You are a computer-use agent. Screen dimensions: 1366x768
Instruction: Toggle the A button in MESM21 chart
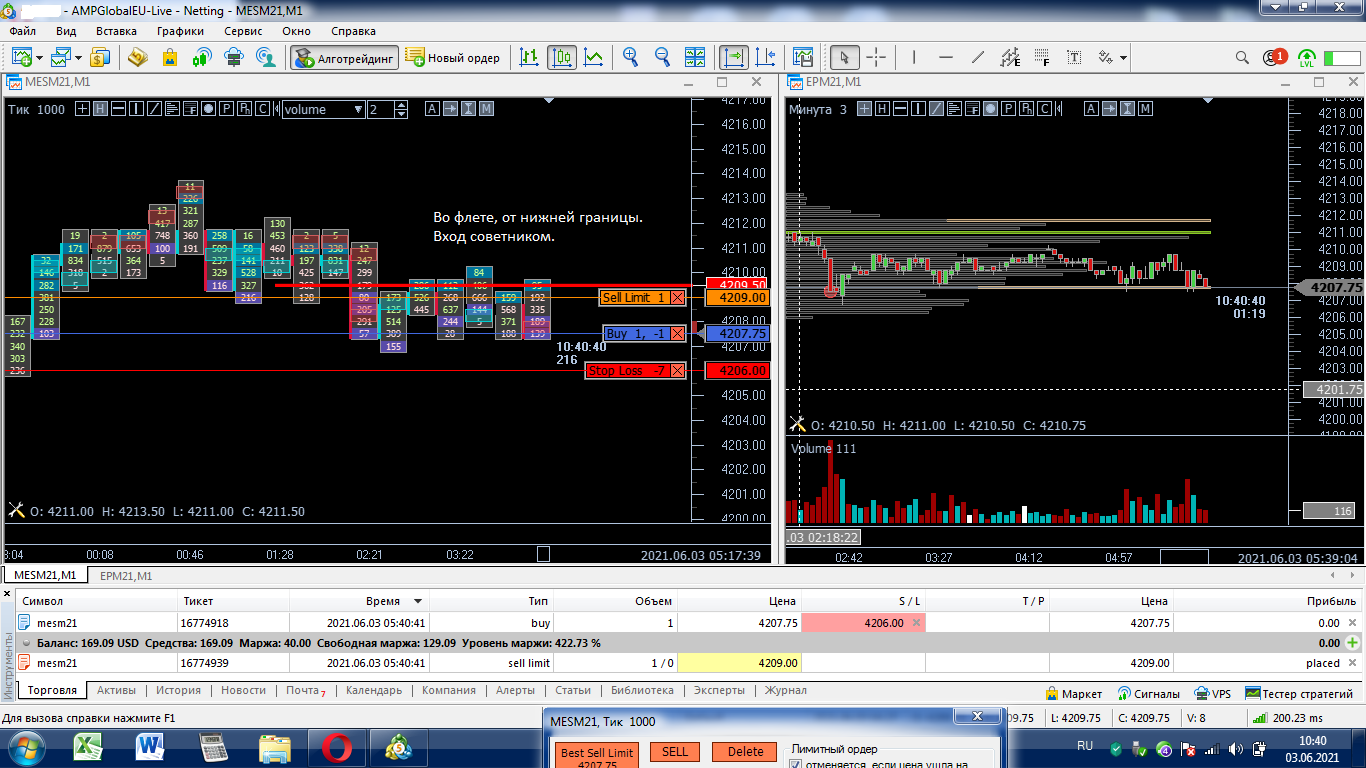point(432,109)
